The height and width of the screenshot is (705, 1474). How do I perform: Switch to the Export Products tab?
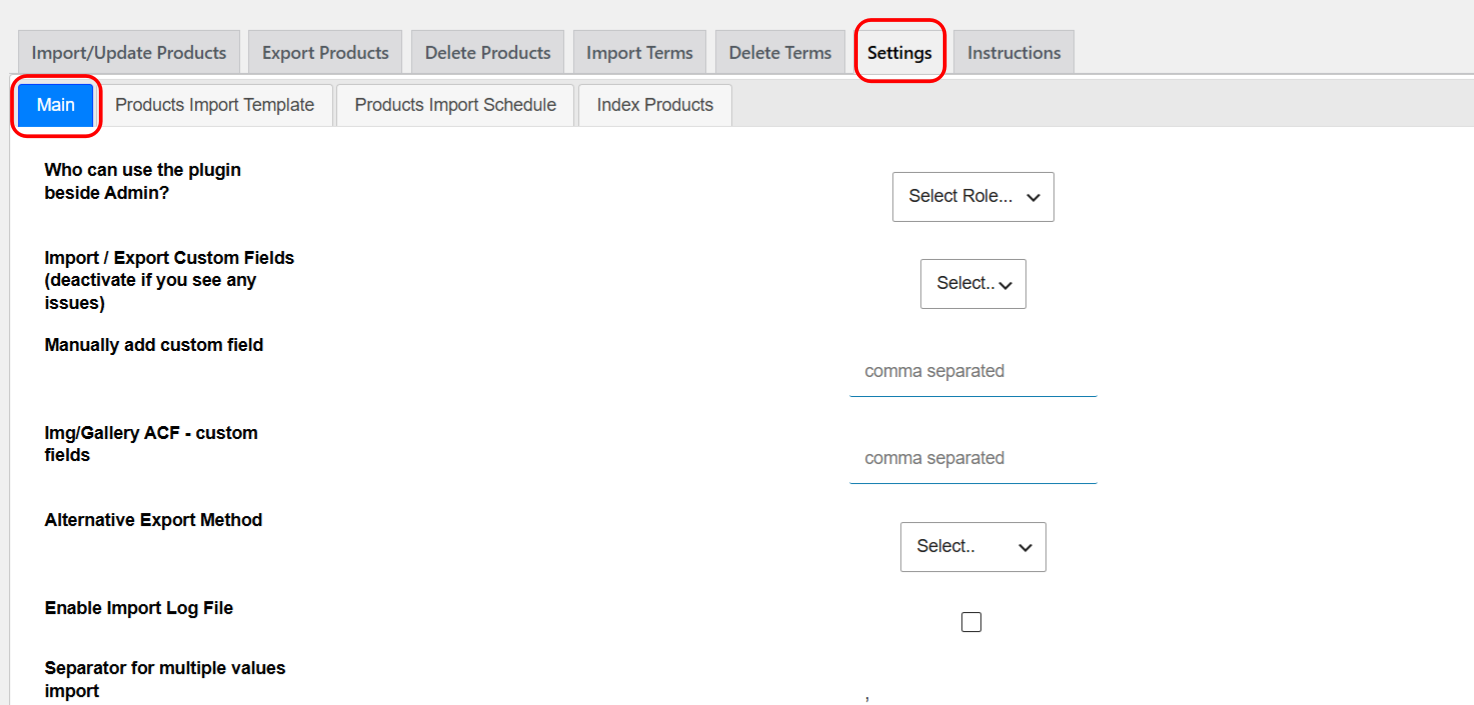tap(325, 52)
